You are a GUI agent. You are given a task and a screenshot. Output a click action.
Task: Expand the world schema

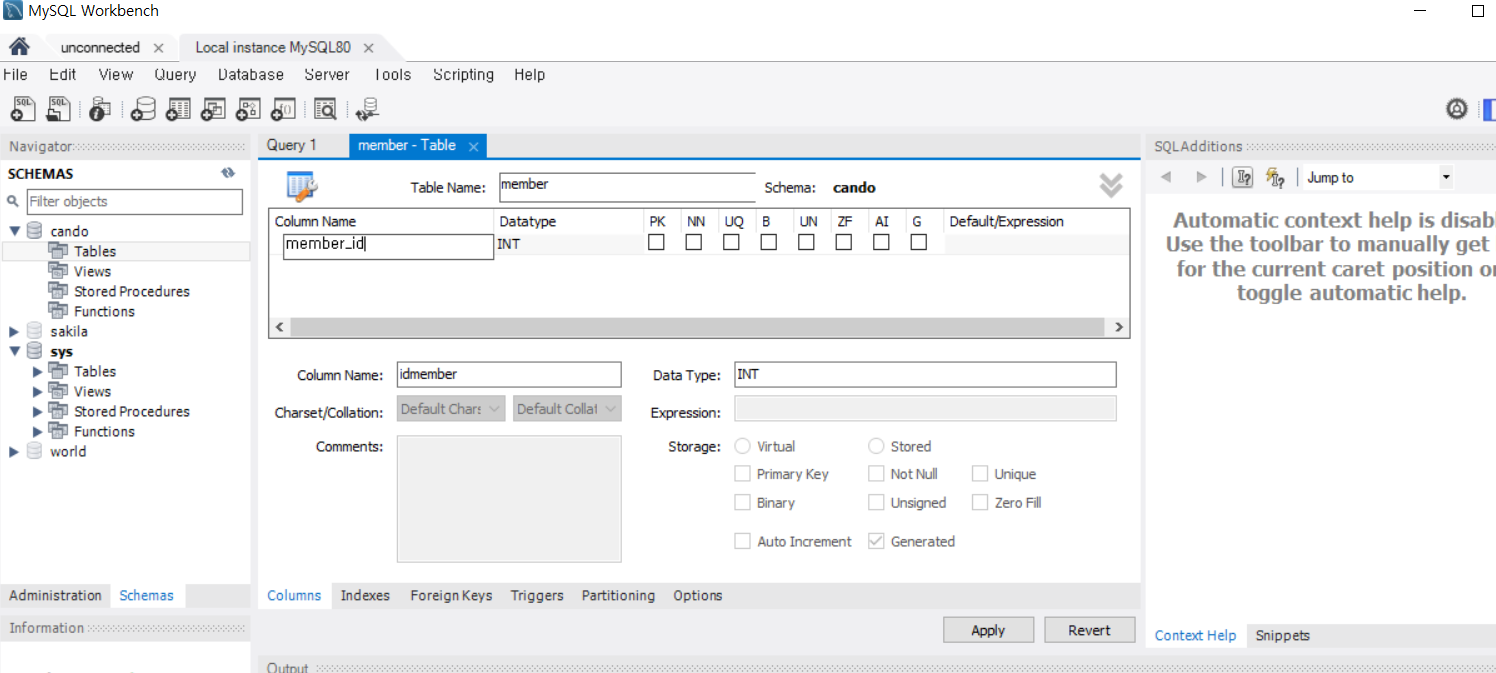[14, 451]
